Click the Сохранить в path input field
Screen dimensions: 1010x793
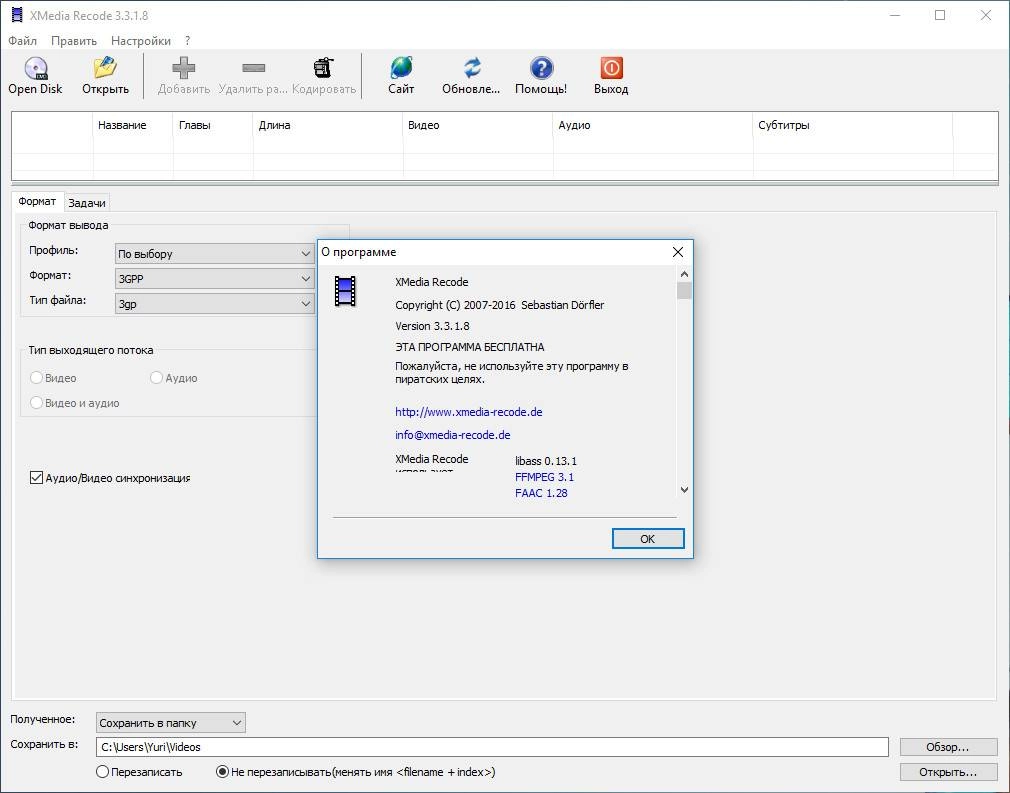coord(492,747)
